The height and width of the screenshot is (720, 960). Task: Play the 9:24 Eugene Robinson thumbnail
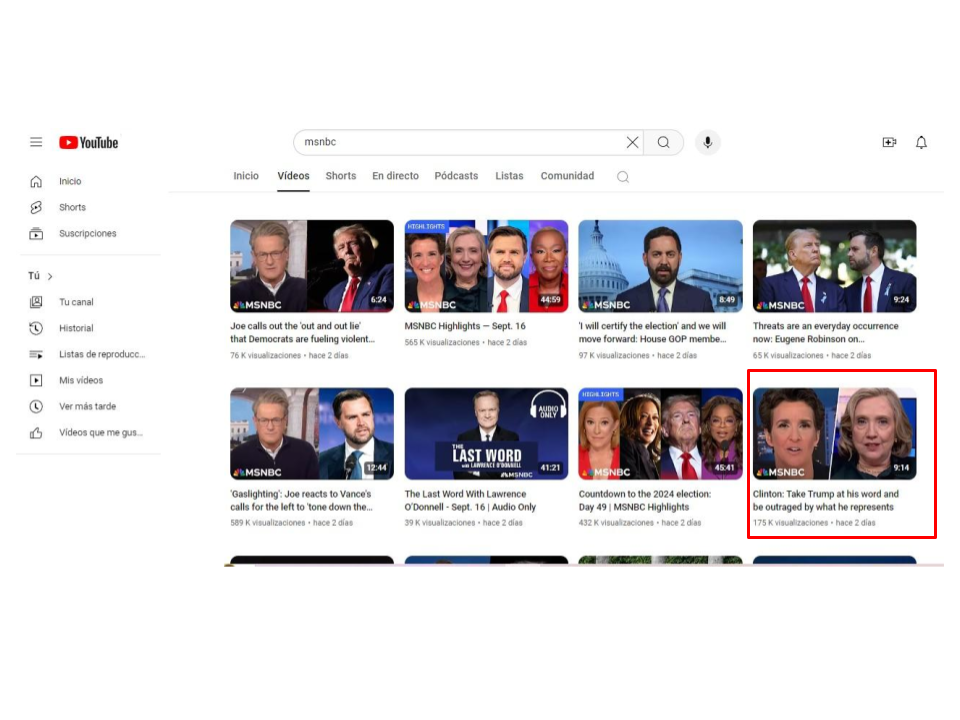click(x=834, y=266)
